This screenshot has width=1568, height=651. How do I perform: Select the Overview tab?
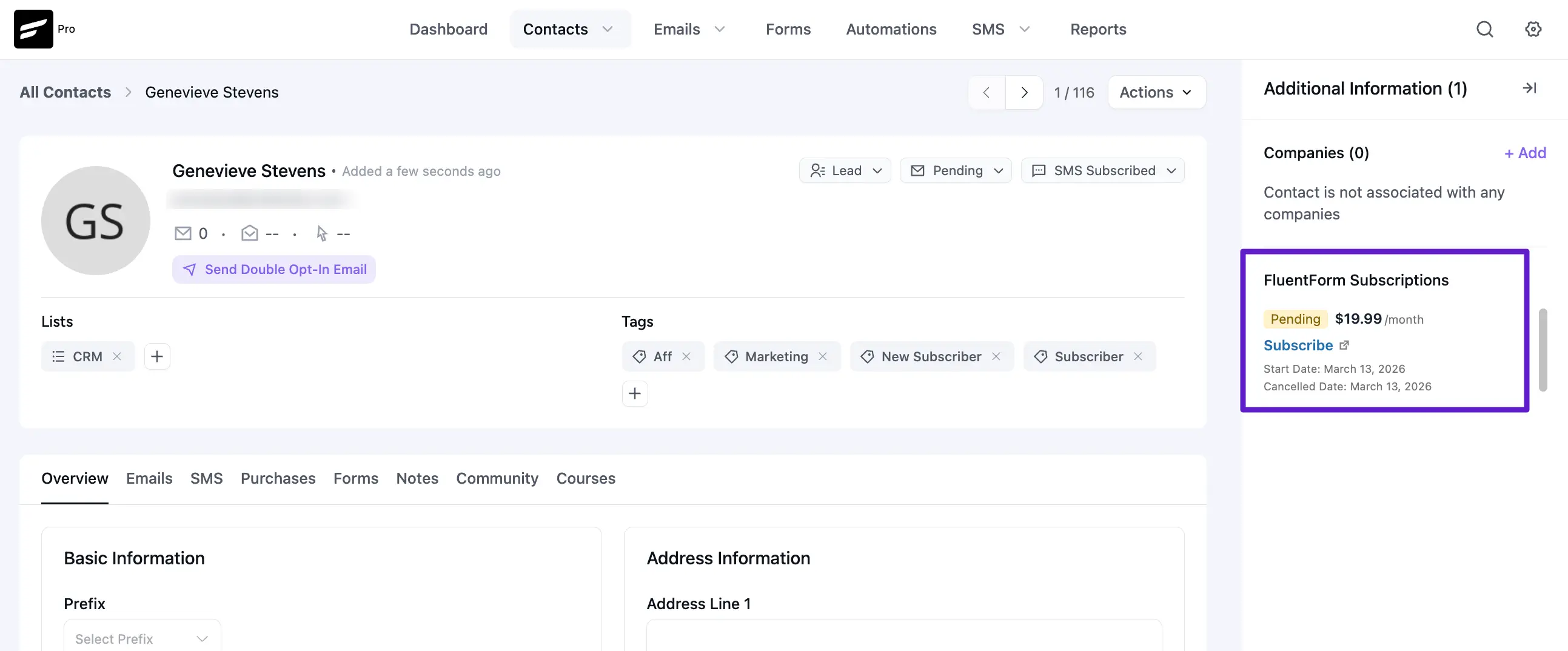click(75, 479)
